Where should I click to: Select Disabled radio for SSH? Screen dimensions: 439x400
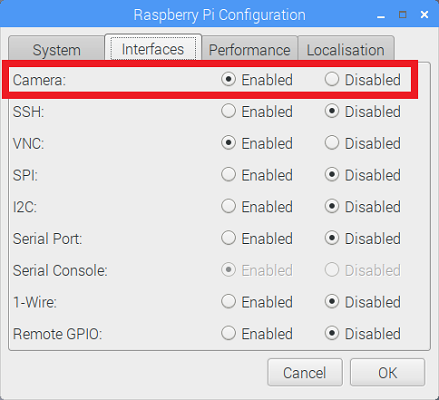[332, 111]
